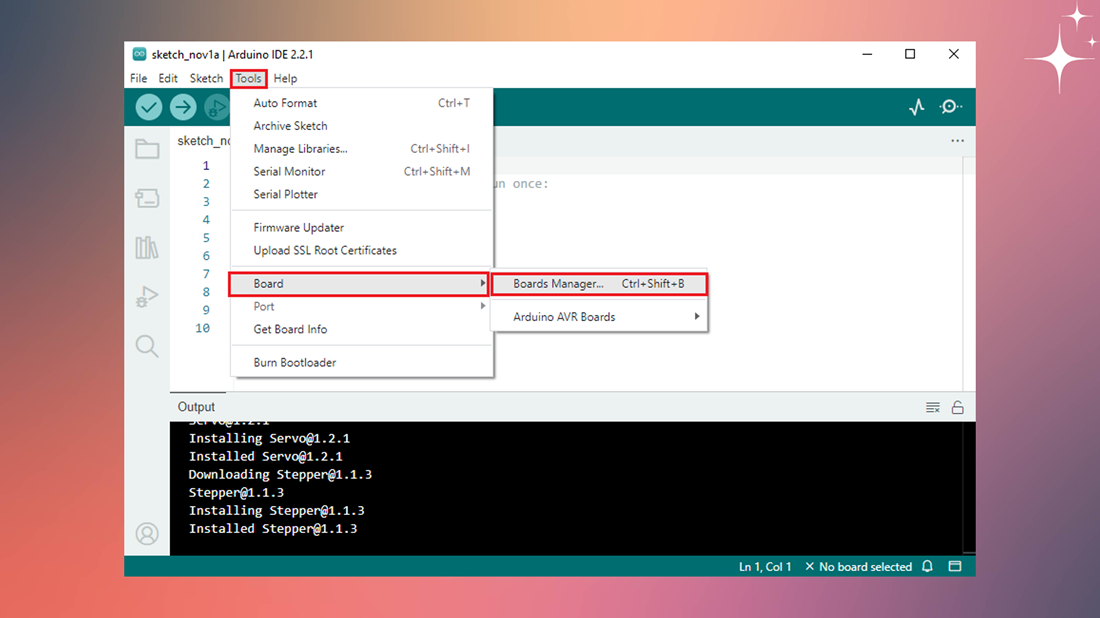Image resolution: width=1100 pixels, height=618 pixels.
Task: Click line number 1 in gutter
Action: (206, 166)
